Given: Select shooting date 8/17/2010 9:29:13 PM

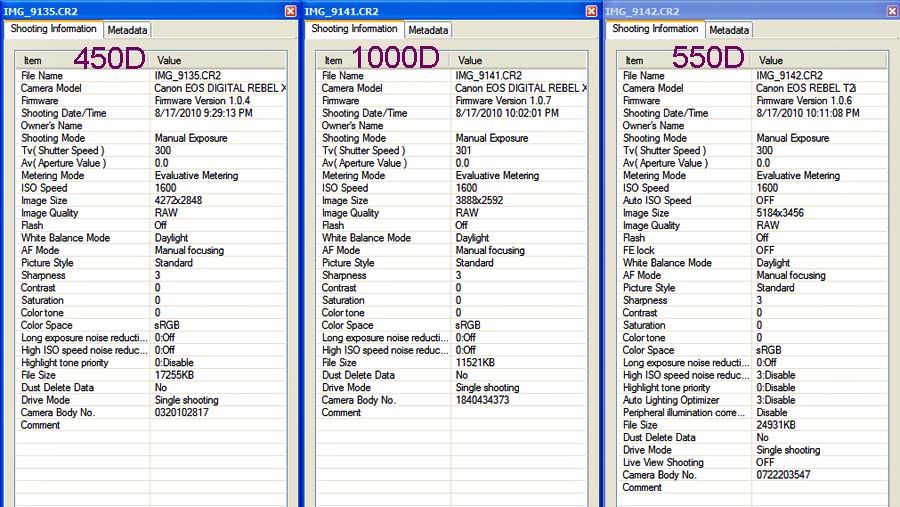Looking at the screenshot, I should pos(203,113).
